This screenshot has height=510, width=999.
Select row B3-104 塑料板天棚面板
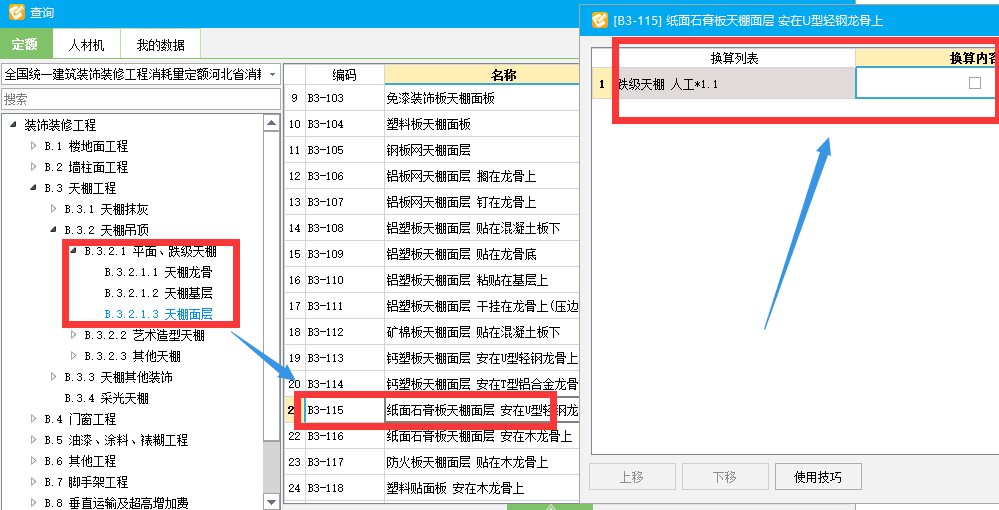pos(432,124)
